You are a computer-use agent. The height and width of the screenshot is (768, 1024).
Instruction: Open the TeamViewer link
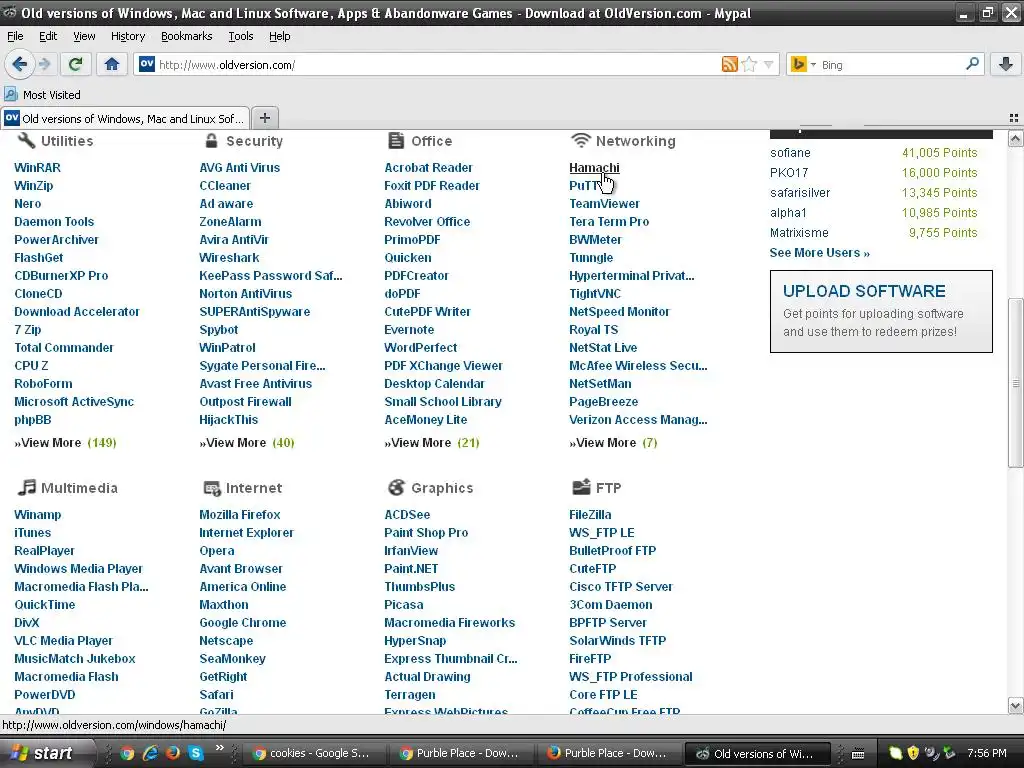coord(604,204)
